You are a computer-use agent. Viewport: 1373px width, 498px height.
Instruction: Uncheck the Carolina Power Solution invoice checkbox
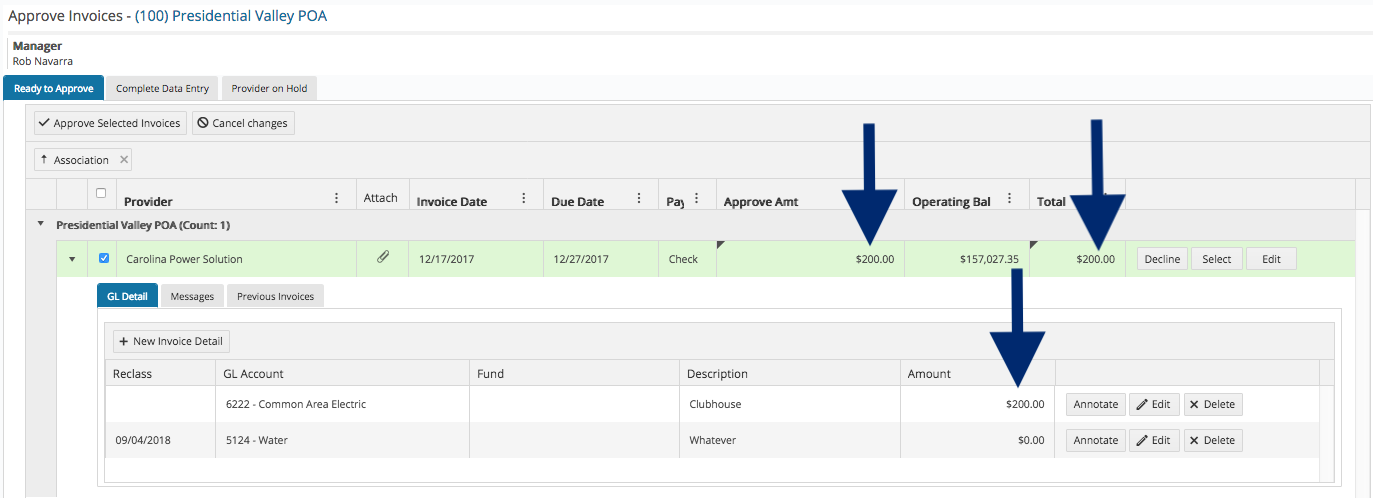point(104,259)
